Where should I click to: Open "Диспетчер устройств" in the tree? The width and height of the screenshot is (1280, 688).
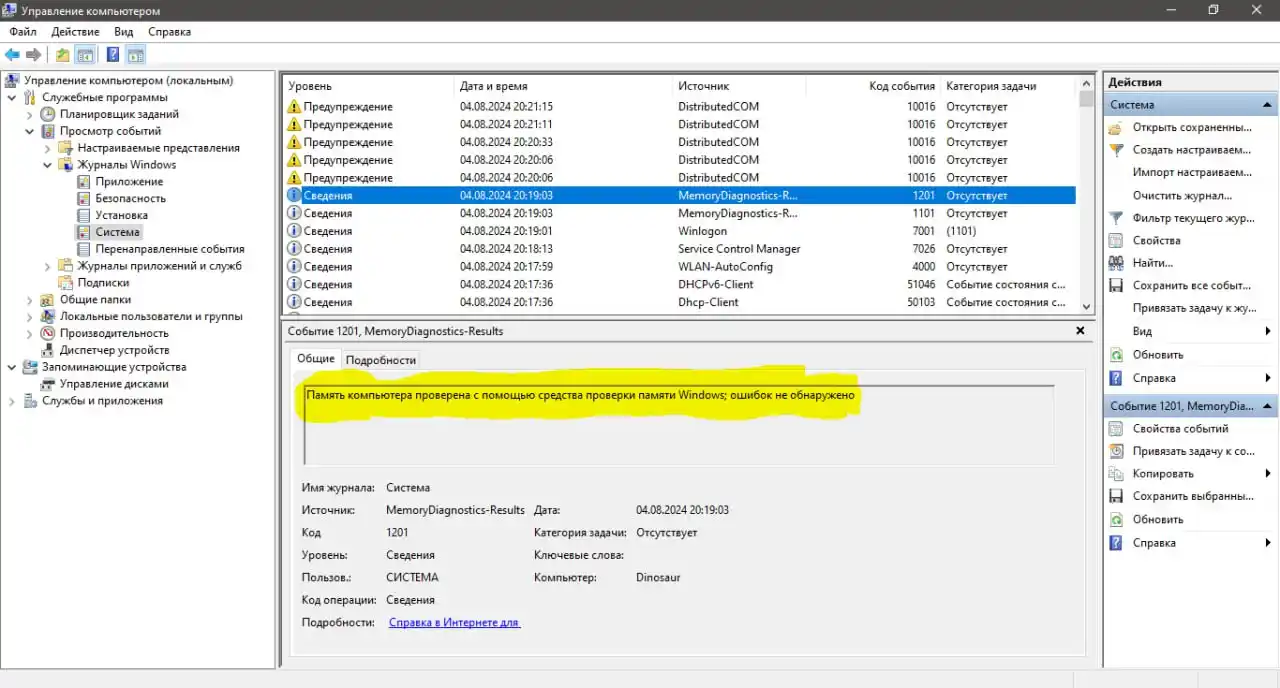[x=114, y=351]
